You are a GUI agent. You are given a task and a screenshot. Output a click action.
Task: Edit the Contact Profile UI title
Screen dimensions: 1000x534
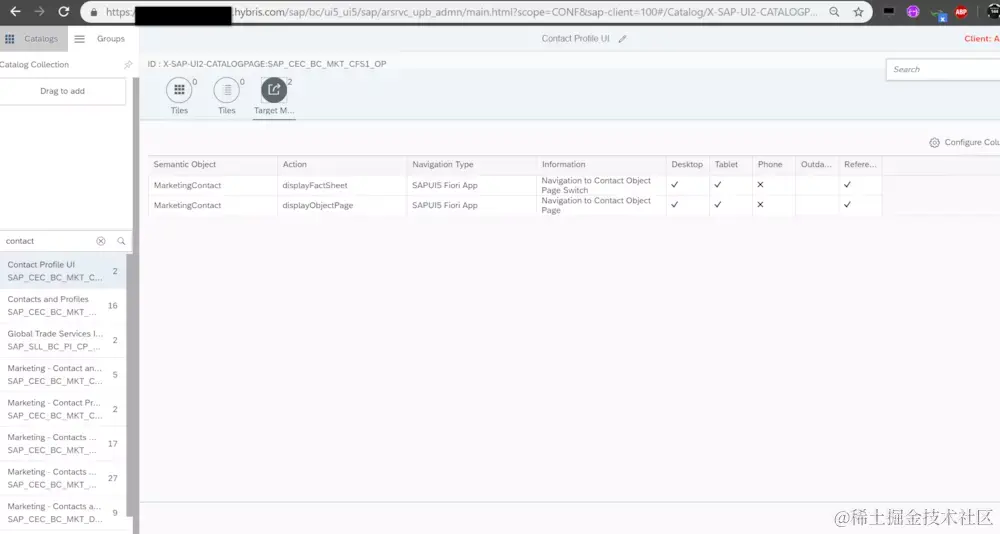click(622, 39)
